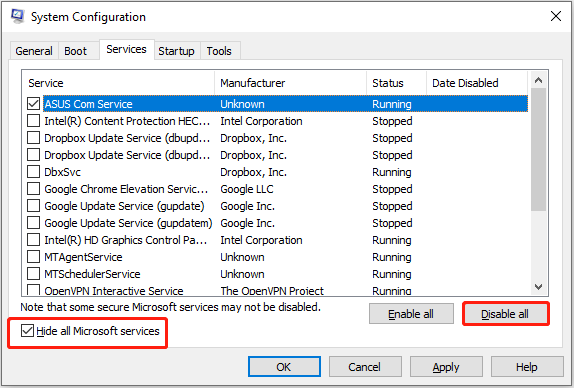Check Intel(R) Content Protection HEC service checkbox
This screenshot has height=388, width=574.
click(33, 121)
